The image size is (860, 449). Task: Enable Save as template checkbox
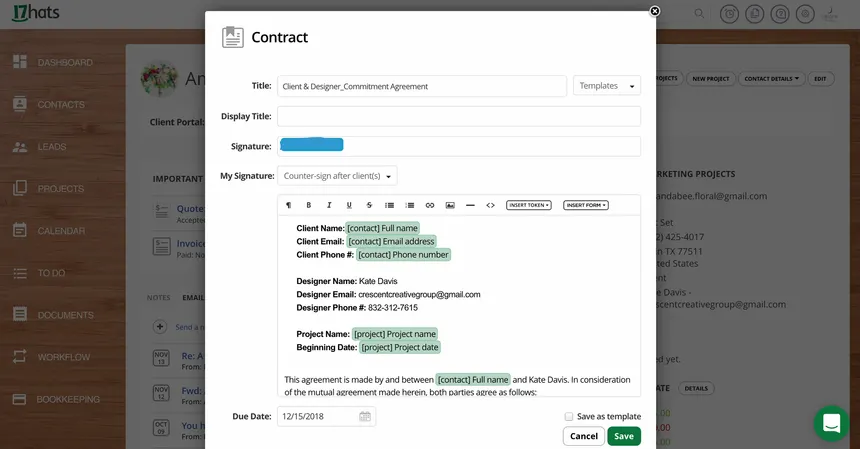coord(569,416)
